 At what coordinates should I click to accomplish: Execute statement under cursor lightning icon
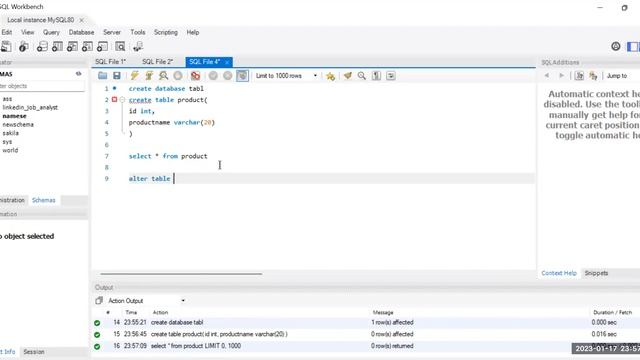[149, 76]
